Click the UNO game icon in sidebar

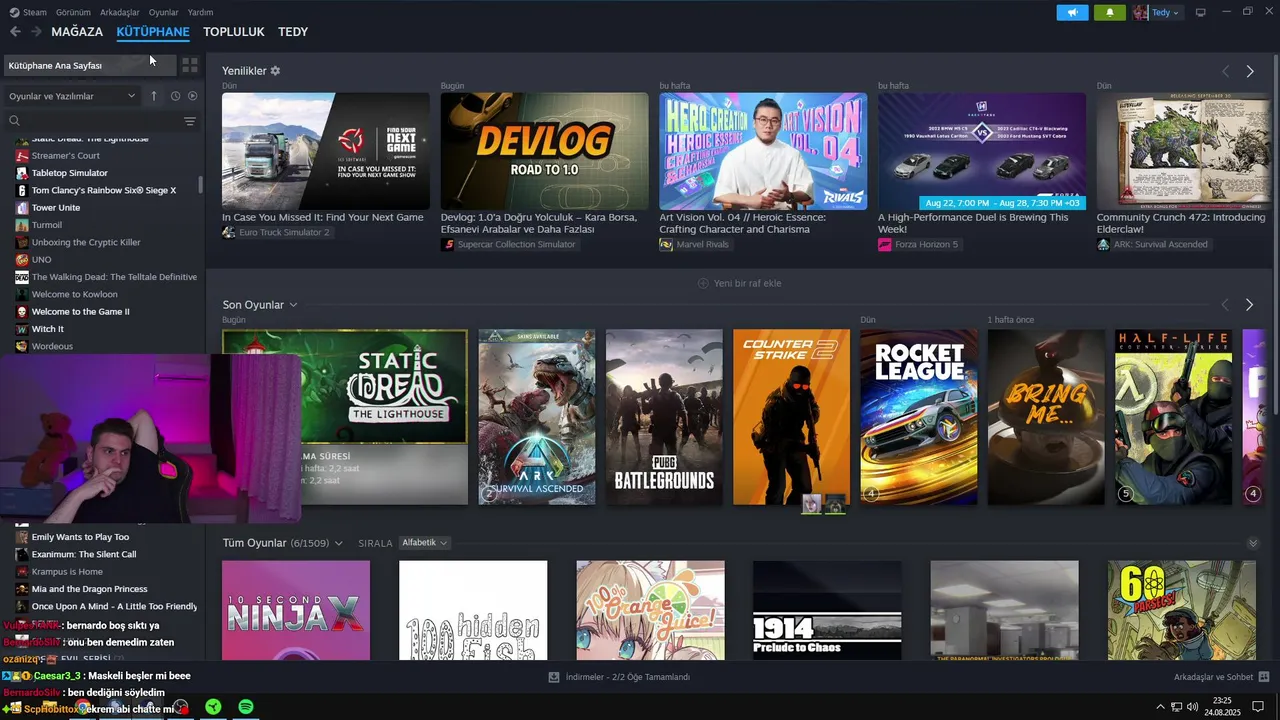22,260
